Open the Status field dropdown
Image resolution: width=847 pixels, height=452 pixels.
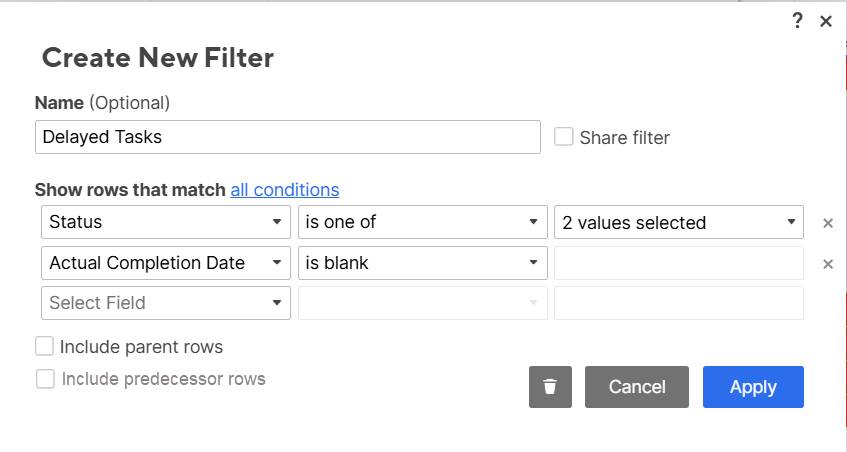(165, 222)
